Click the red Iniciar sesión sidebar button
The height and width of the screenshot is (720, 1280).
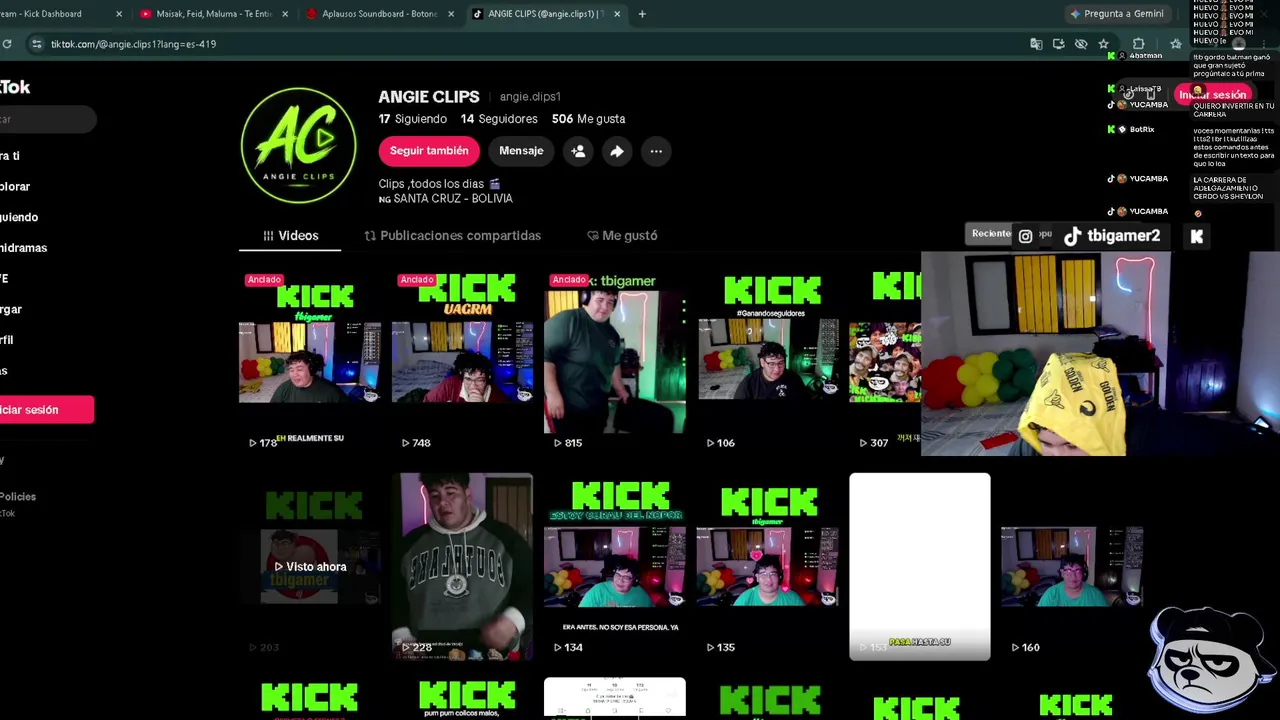click(x=47, y=410)
